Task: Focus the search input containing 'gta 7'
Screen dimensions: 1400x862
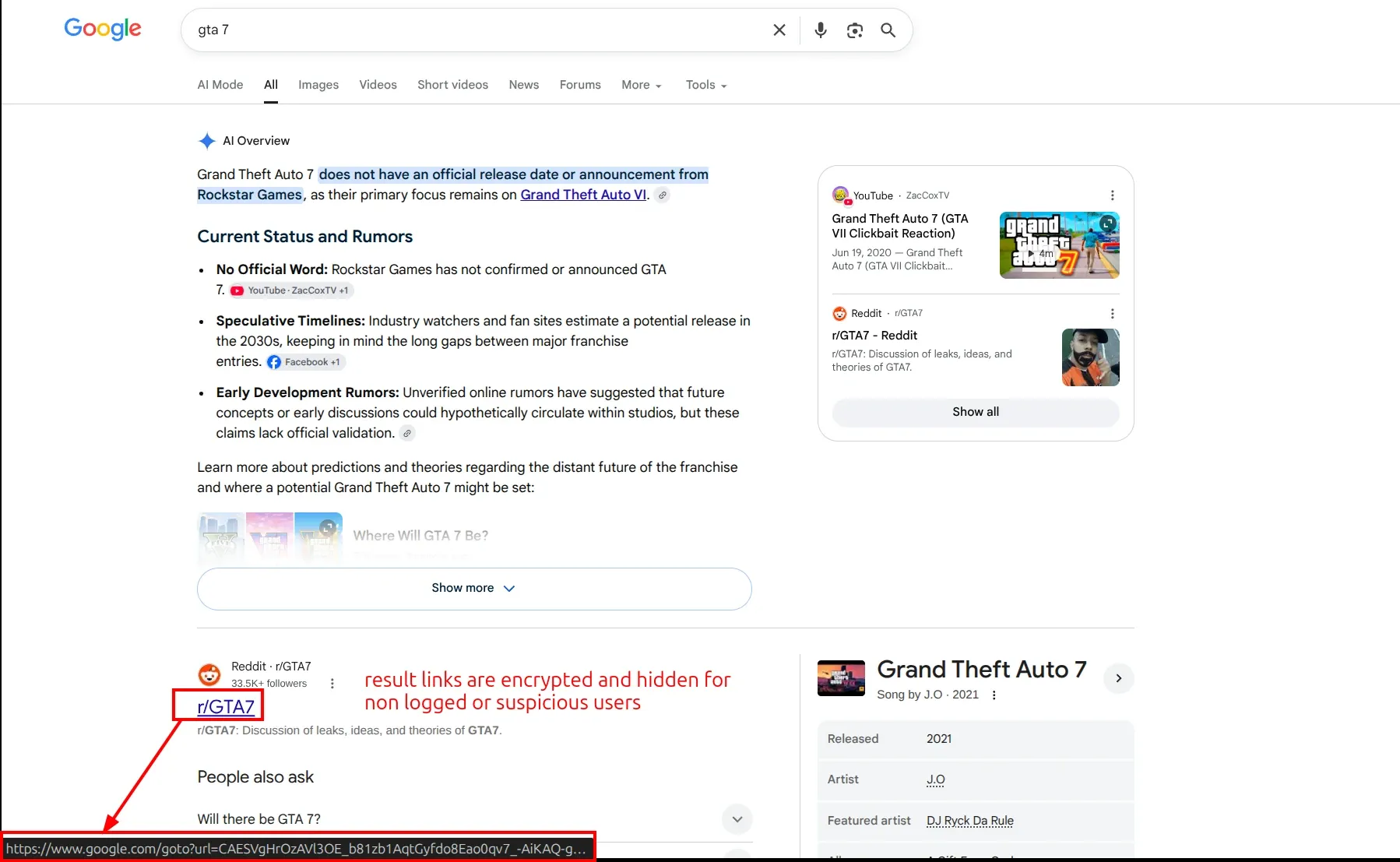Action: pyautogui.click(x=475, y=30)
